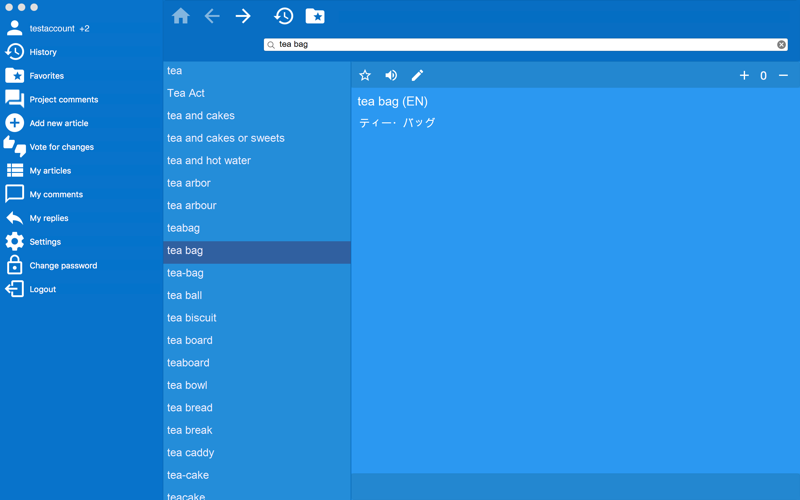Open the My replies label
The image size is (800, 500).
pos(49,218)
